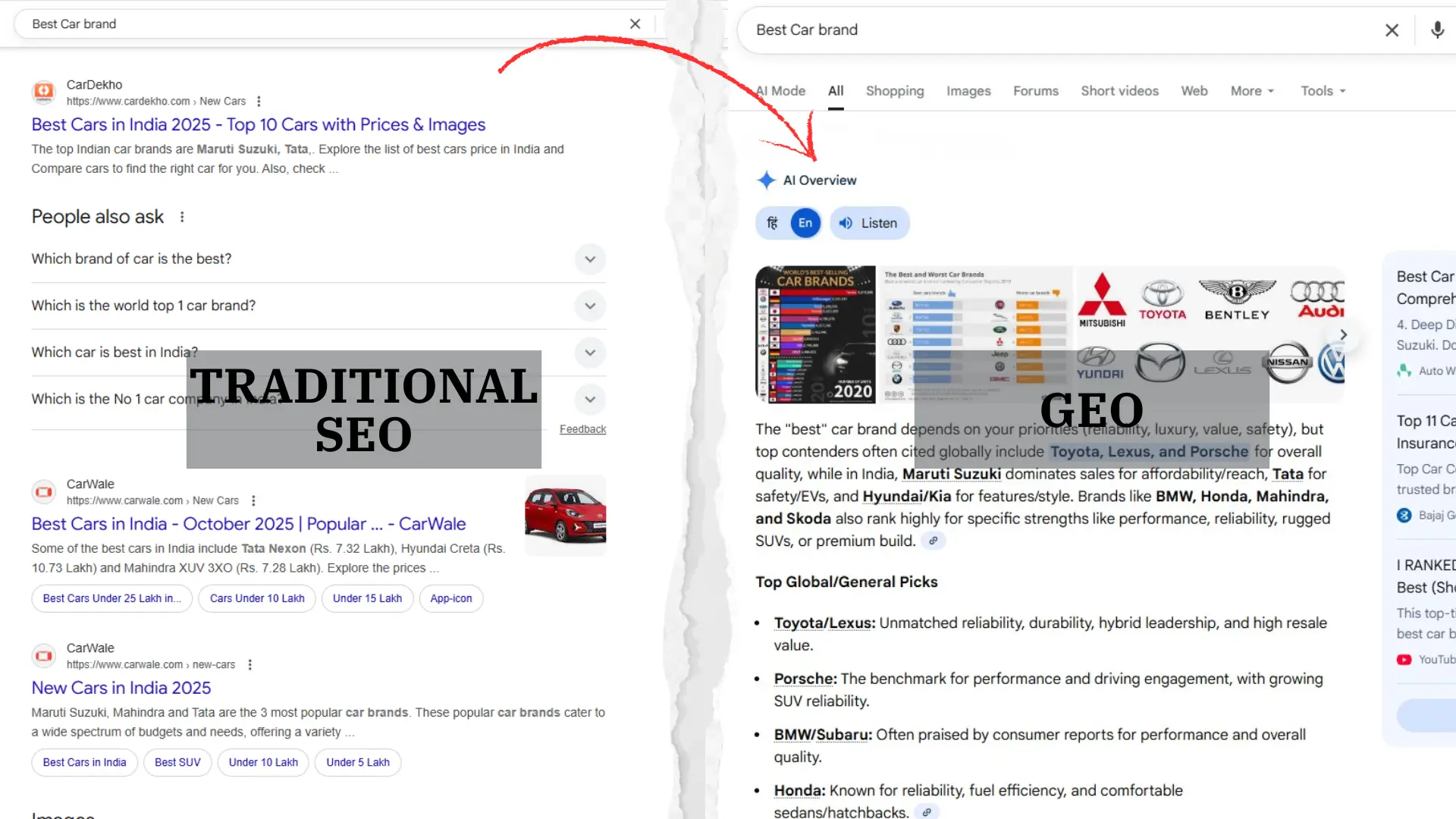Expand 'Which brand of car is the best?'
This screenshot has height=819, width=1456.
click(x=589, y=259)
